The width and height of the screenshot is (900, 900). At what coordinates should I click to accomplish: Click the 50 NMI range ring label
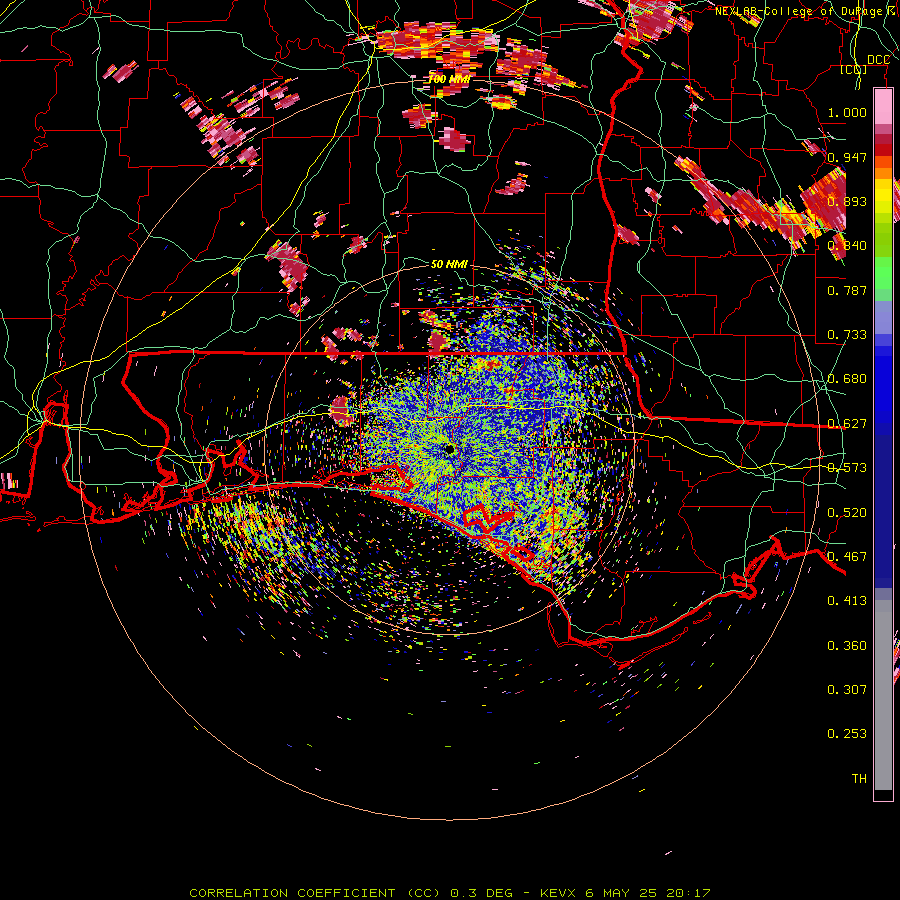coord(449,264)
